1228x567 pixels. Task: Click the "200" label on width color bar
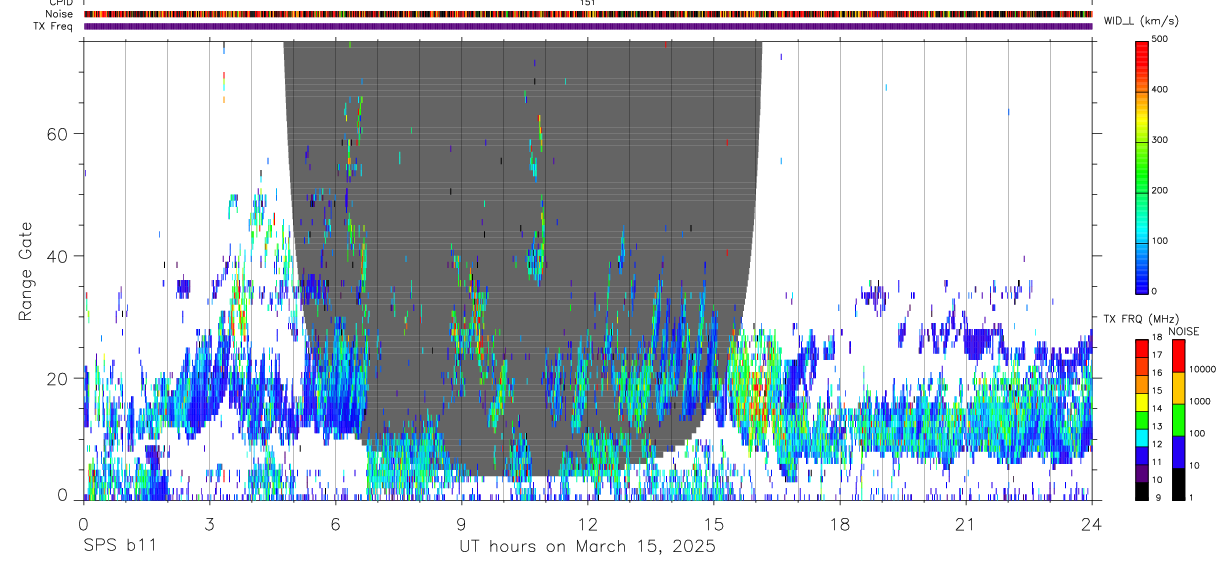(x=1160, y=190)
